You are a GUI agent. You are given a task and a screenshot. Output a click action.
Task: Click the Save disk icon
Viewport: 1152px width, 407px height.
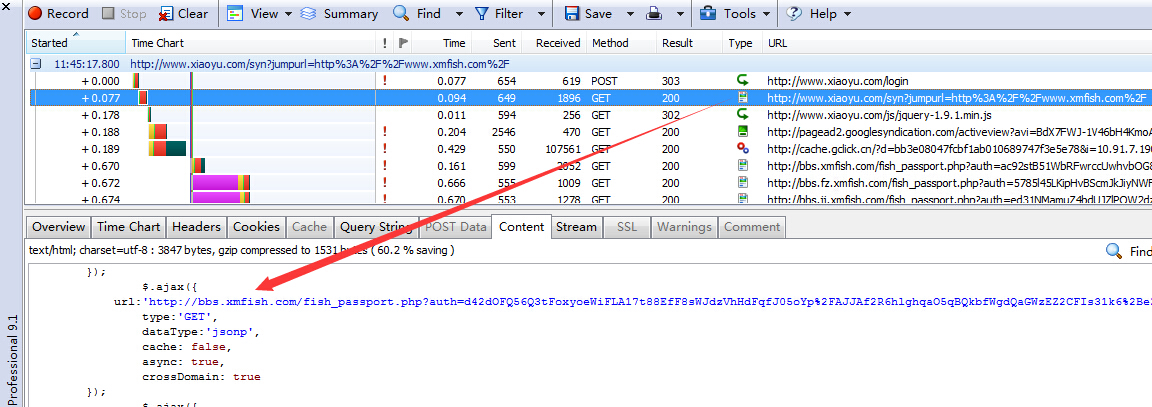click(573, 14)
